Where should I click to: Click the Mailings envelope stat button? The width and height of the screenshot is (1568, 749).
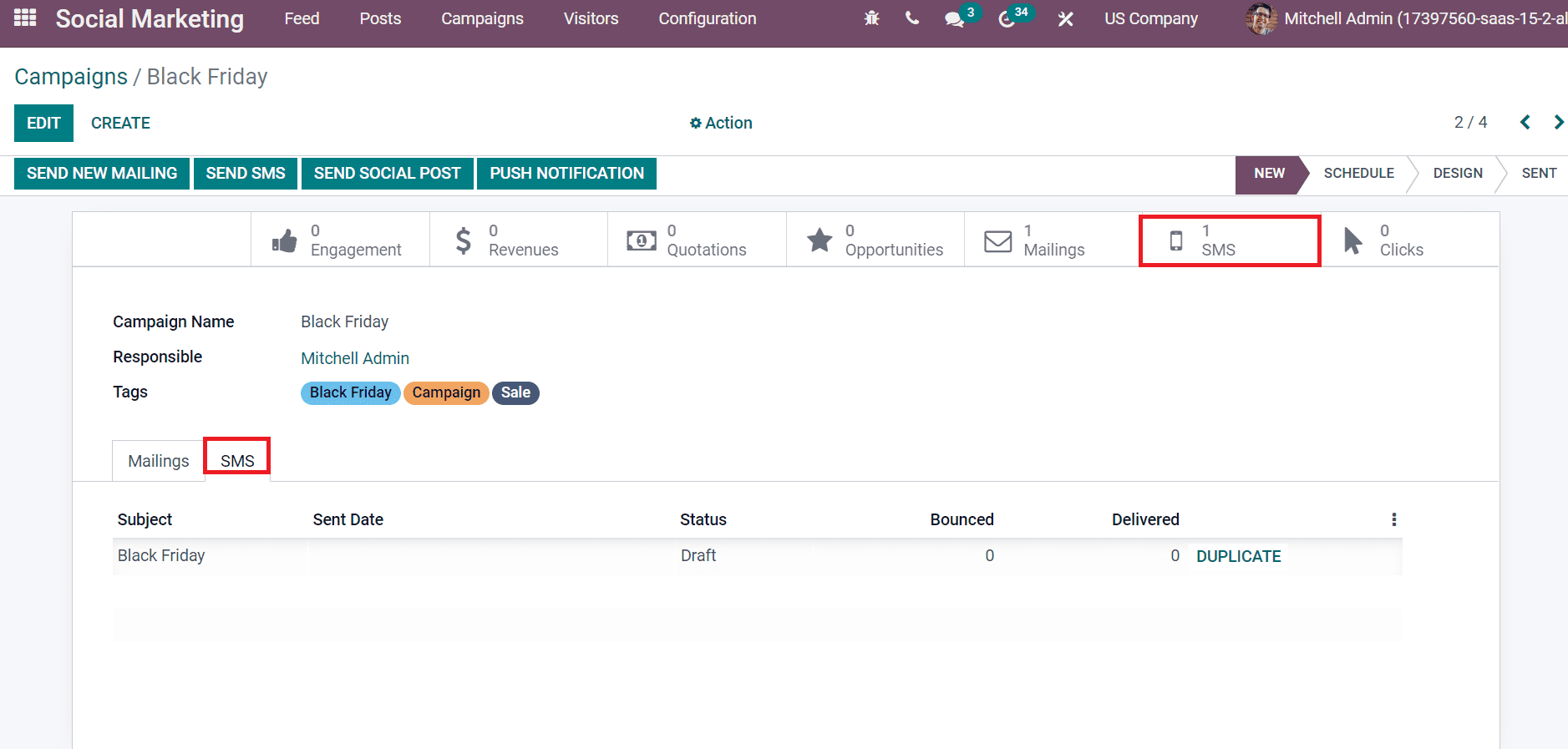(1052, 240)
